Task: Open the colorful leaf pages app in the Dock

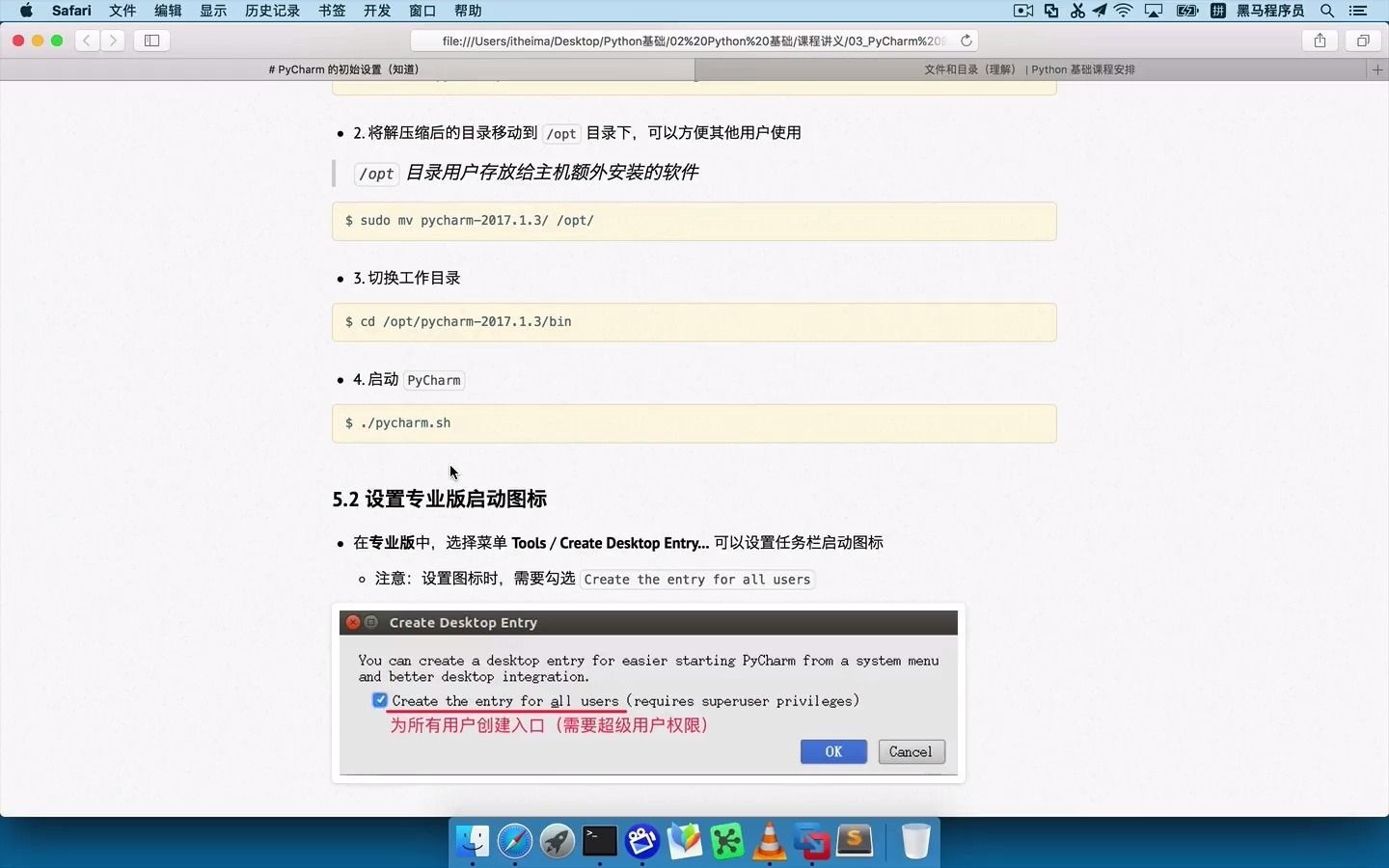Action: pos(685,841)
